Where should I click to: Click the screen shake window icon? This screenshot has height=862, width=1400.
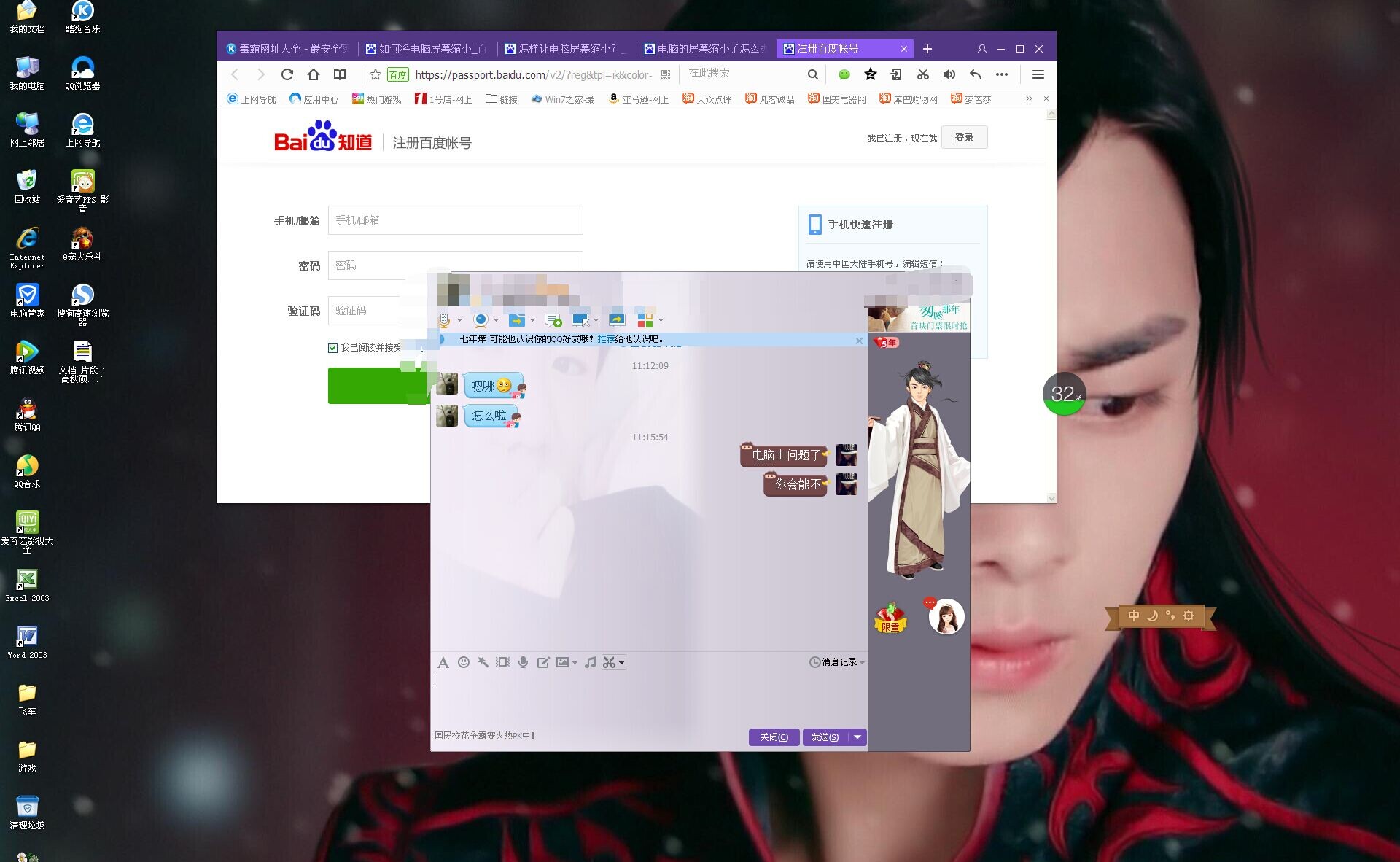tap(502, 662)
